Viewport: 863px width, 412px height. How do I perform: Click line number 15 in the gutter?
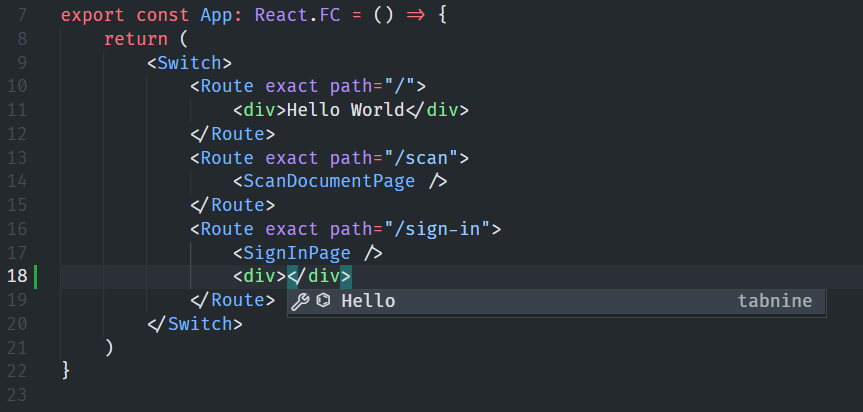click(x=17, y=205)
